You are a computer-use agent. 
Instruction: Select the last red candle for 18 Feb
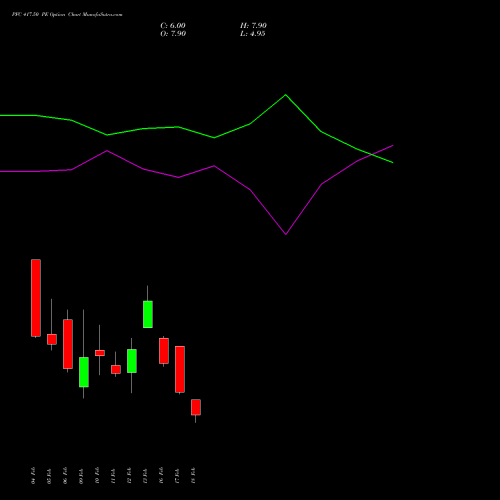[196, 407]
